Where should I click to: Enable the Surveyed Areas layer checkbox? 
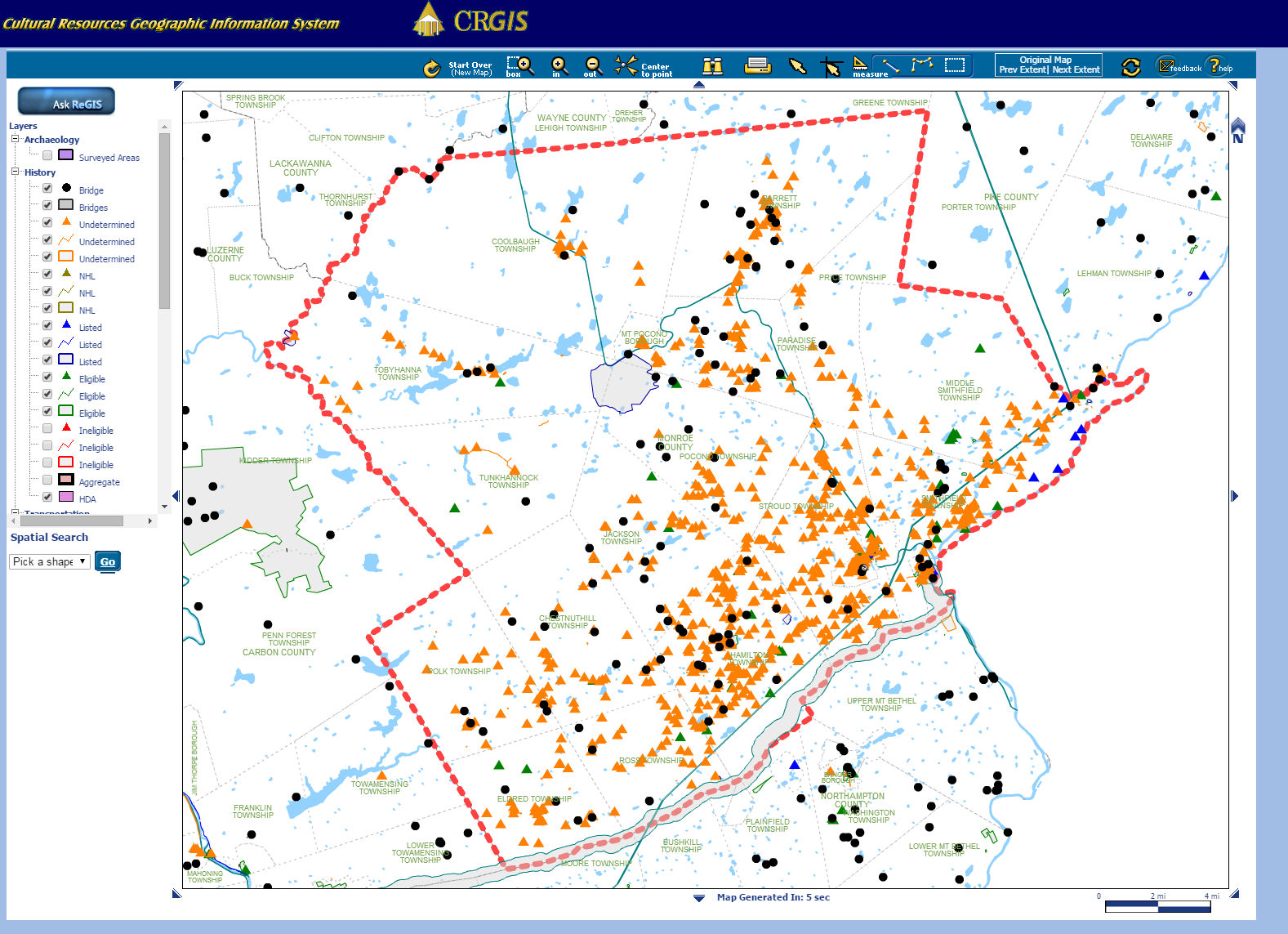(47, 155)
